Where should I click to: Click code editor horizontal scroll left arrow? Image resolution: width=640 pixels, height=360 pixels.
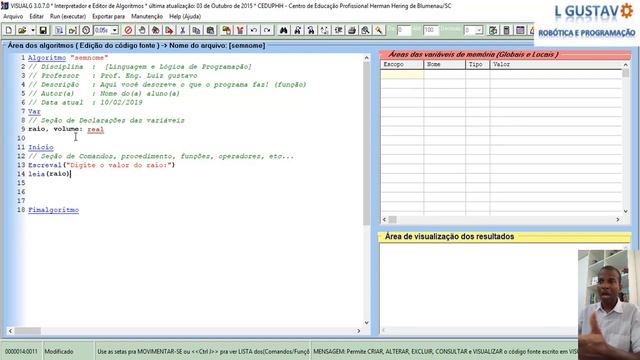[x=11, y=331]
